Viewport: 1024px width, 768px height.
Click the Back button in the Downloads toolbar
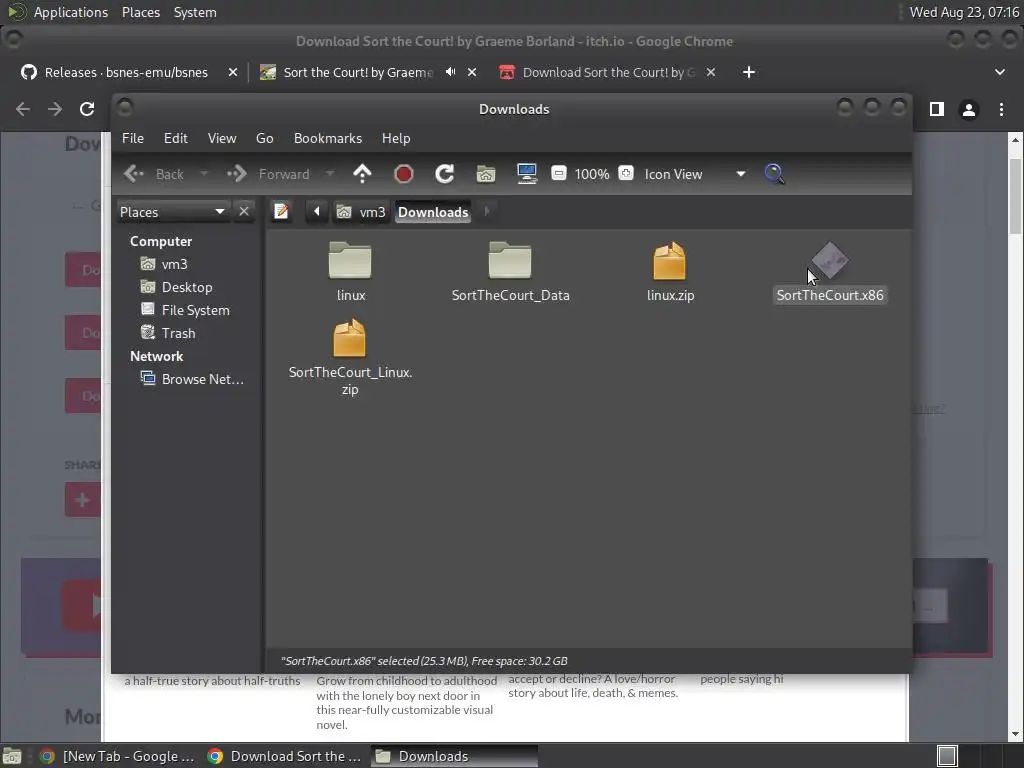coord(153,174)
